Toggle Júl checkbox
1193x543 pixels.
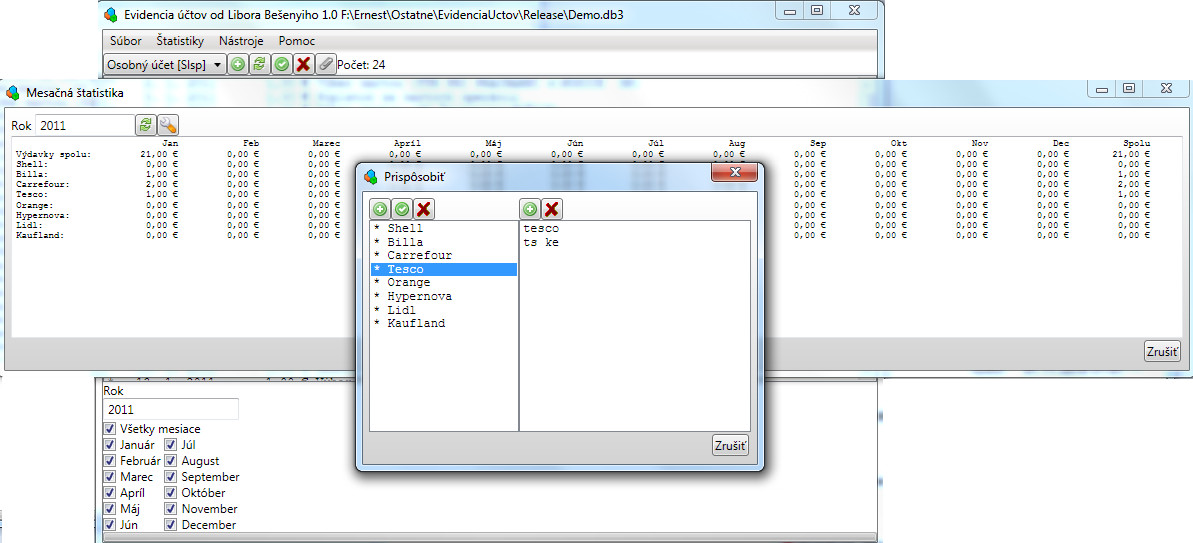tap(171, 444)
